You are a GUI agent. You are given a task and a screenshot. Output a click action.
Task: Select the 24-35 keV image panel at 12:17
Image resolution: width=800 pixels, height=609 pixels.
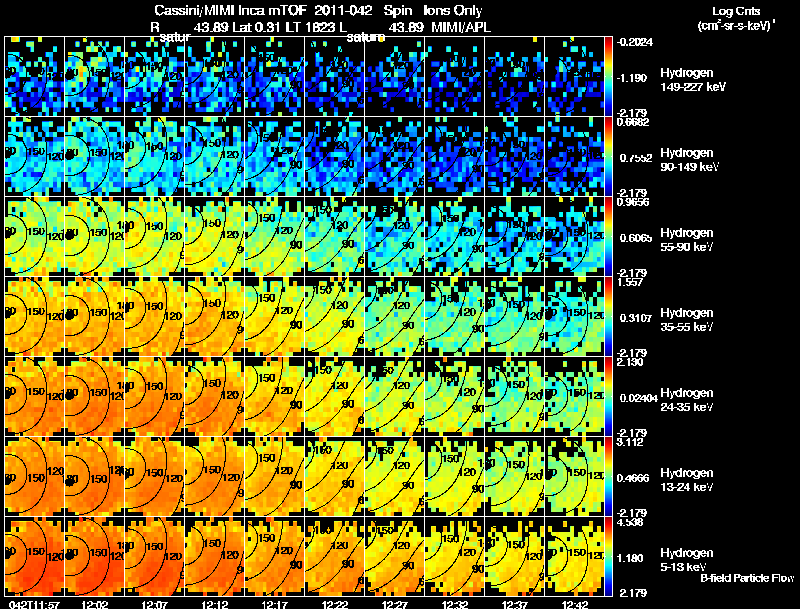pos(274,397)
